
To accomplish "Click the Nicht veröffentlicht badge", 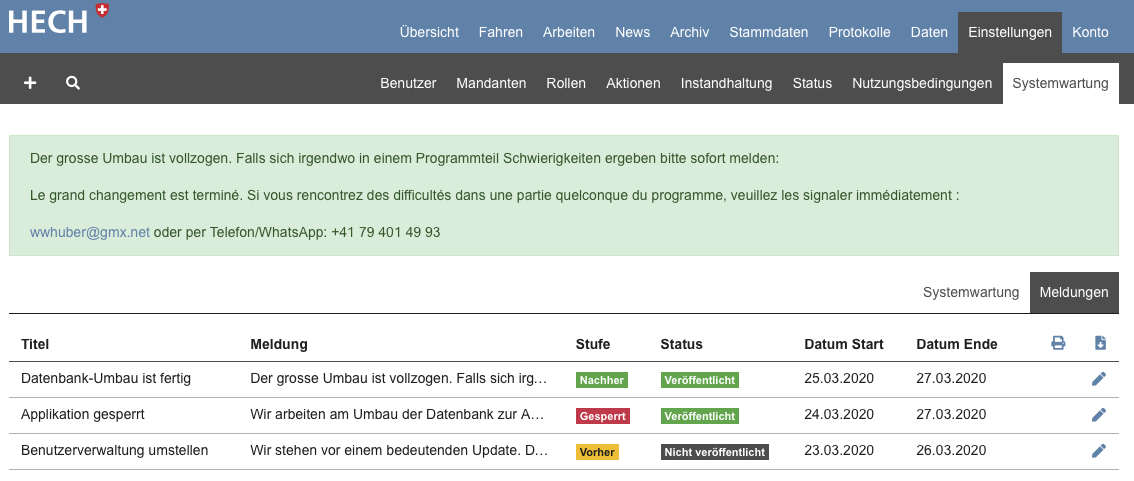I will point(715,452).
